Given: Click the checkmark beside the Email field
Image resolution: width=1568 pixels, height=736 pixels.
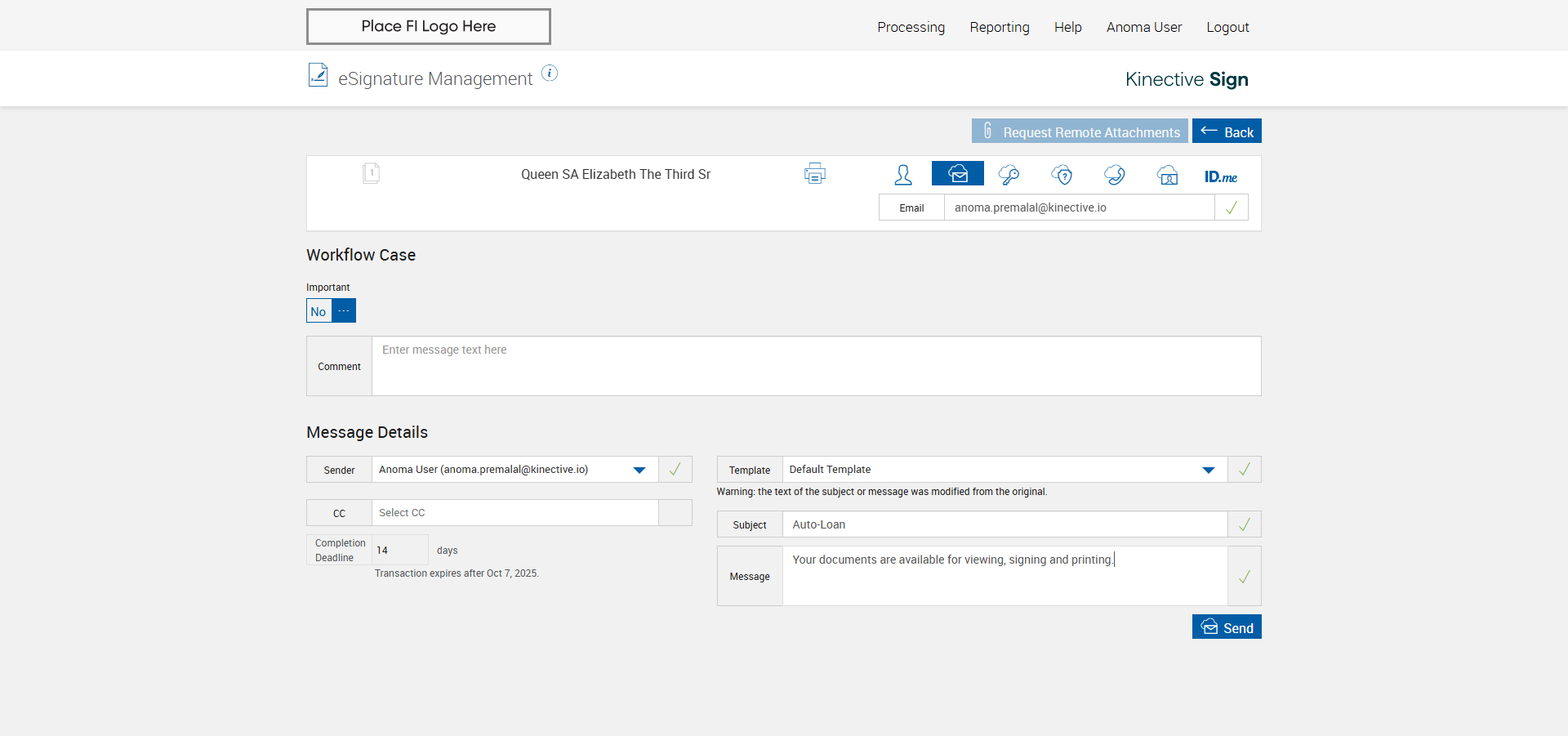Looking at the screenshot, I should [x=1232, y=207].
